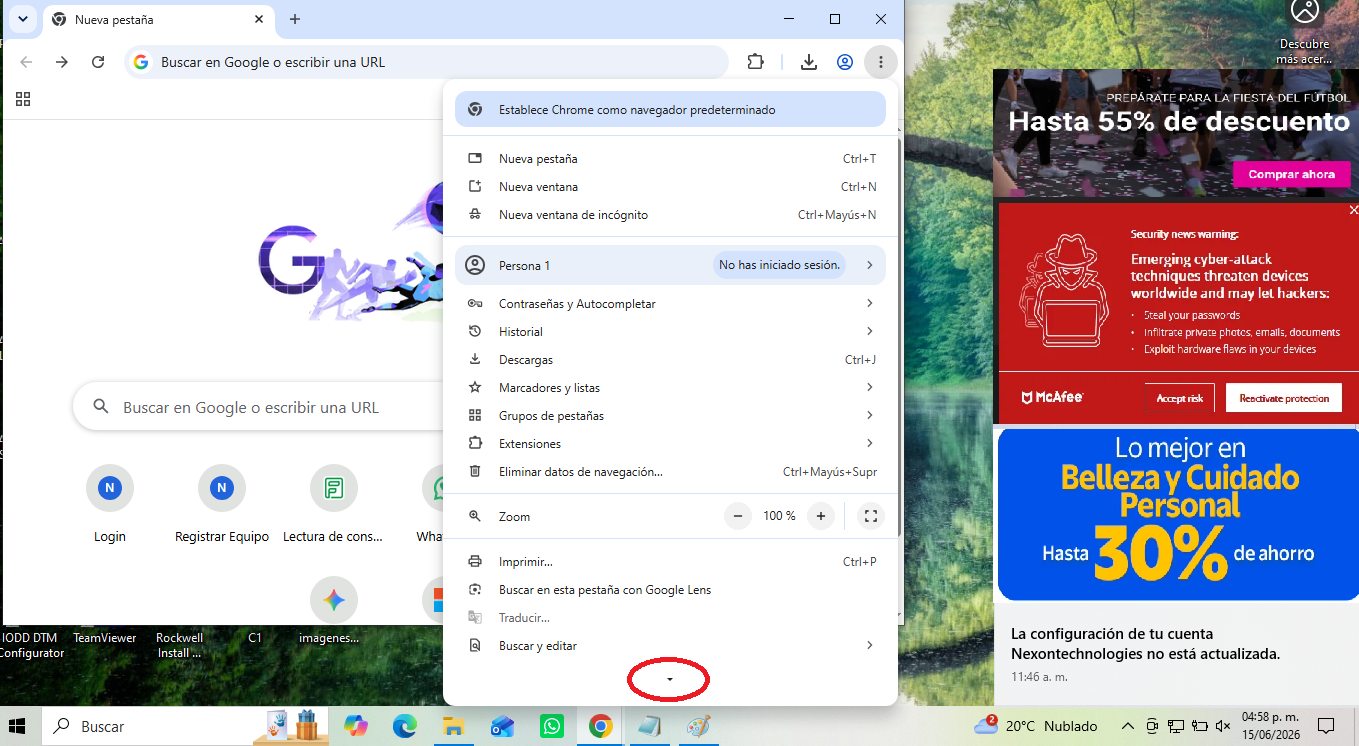Image resolution: width=1359 pixels, height=746 pixels.
Task: Click Comprar ahora in the ad
Action: 1292,174
